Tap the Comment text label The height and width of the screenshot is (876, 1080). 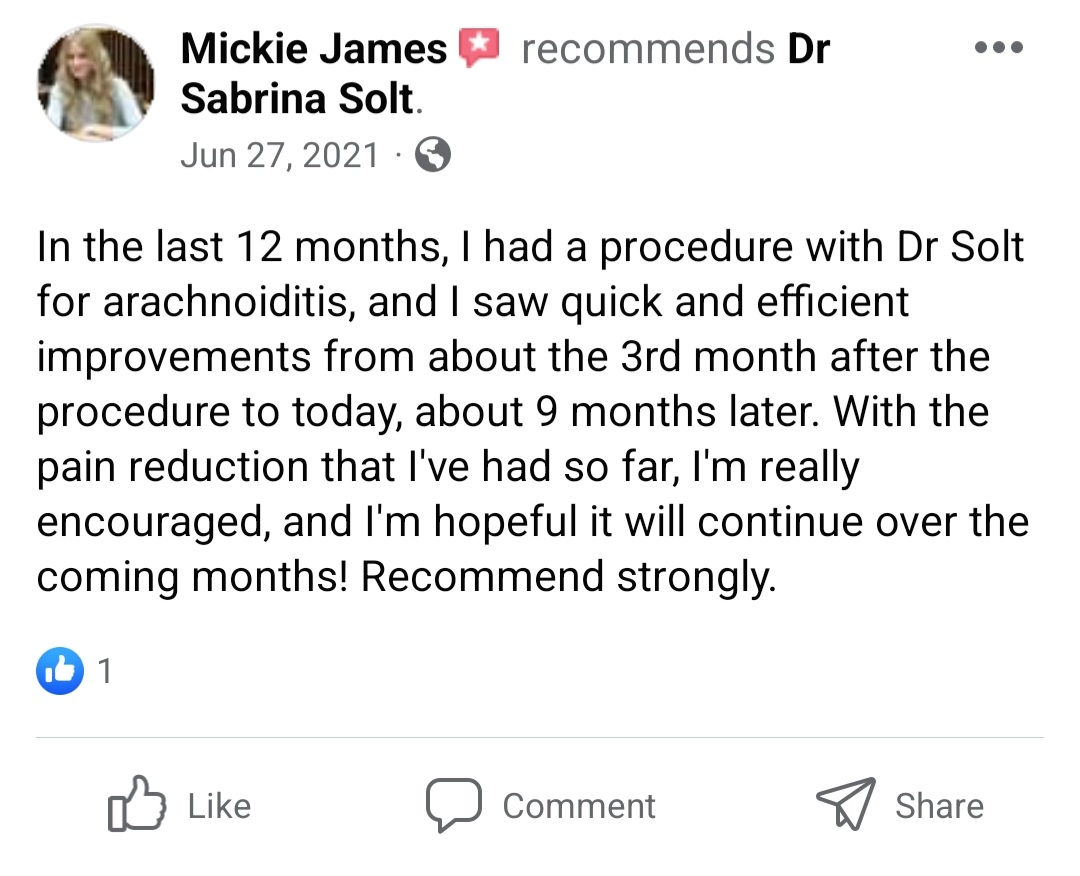(579, 806)
